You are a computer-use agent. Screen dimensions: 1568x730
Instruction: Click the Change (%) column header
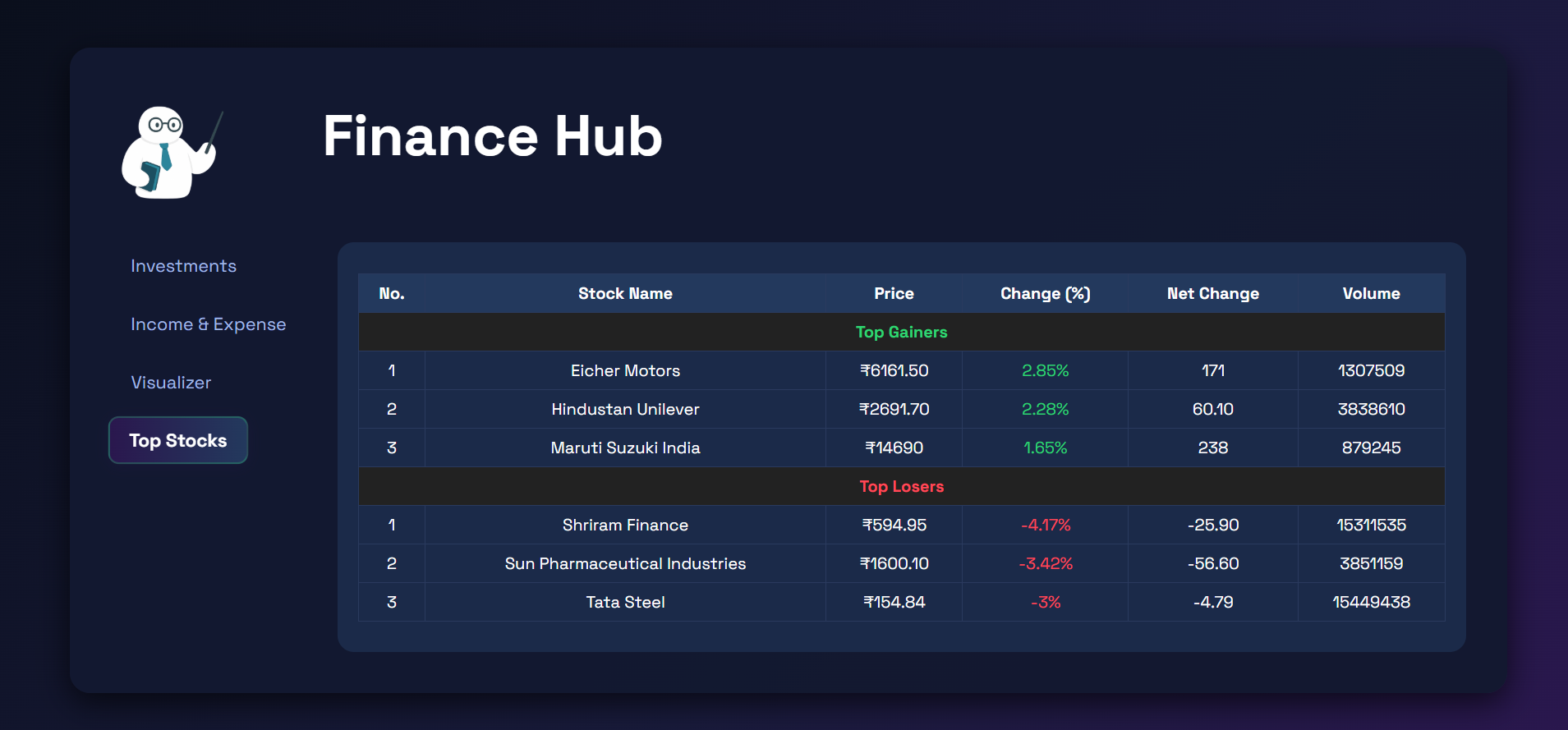[x=1045, y=293]
